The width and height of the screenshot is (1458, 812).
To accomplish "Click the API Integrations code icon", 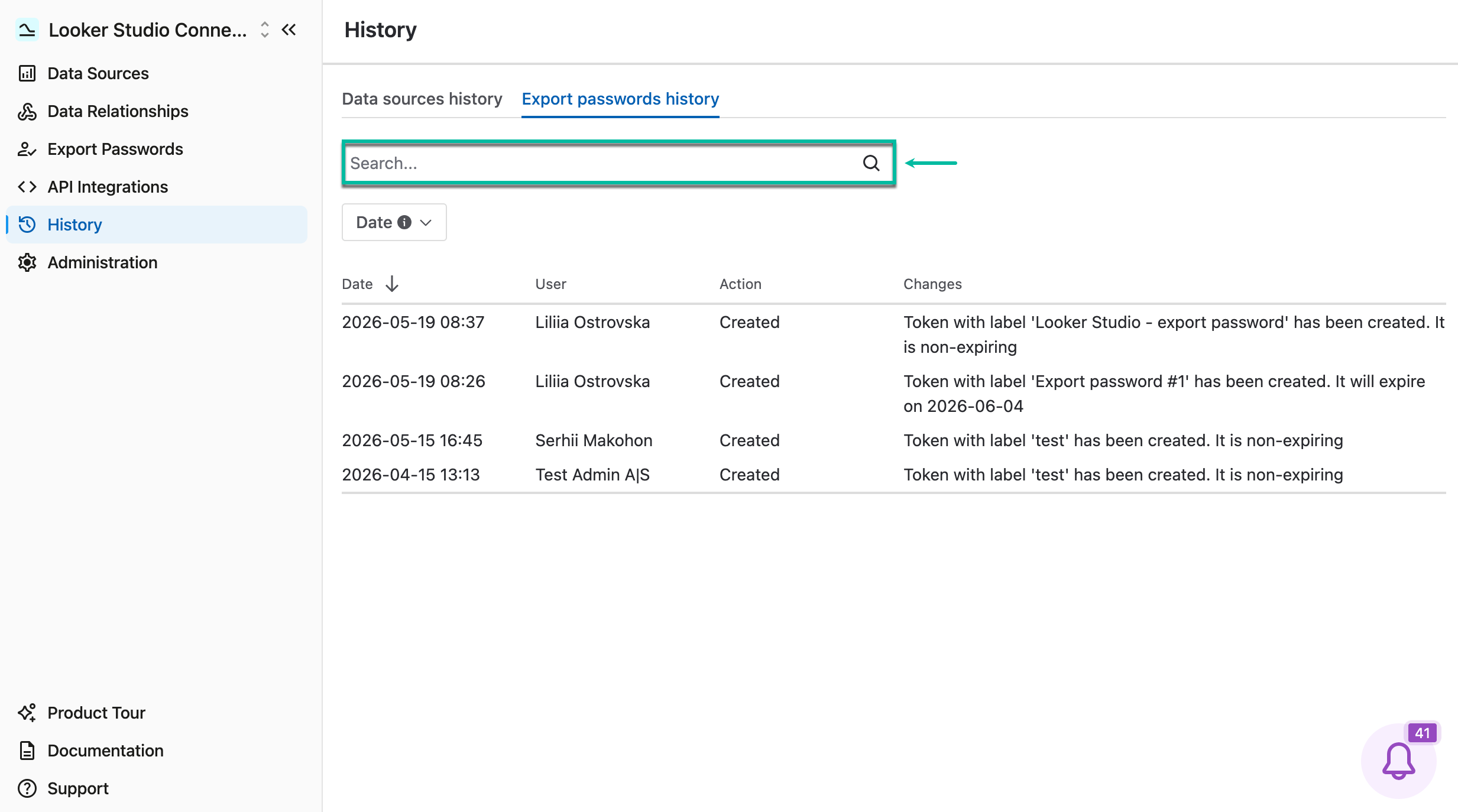I will 27,187.
